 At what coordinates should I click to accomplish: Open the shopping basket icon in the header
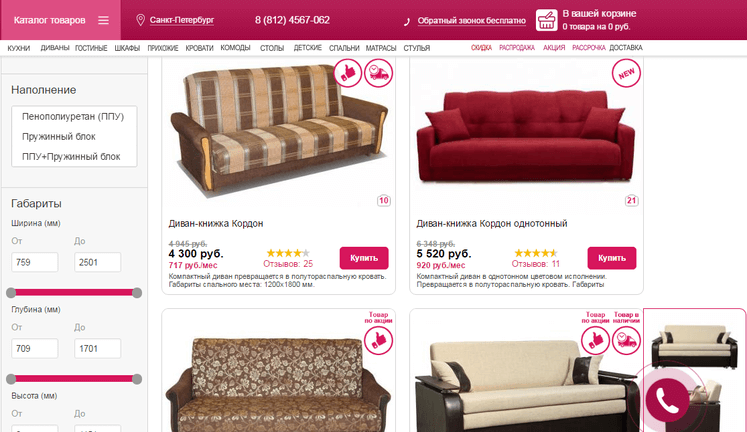546,20
